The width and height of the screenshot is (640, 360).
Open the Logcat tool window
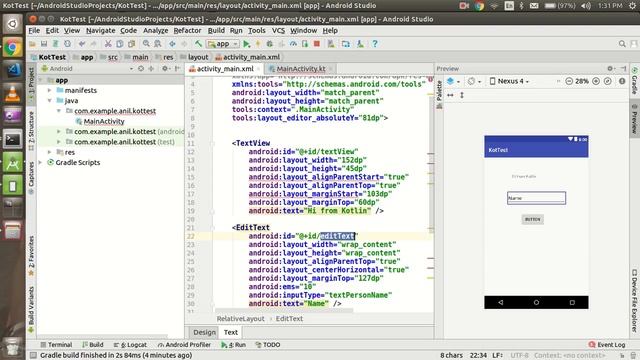point(130,344)
